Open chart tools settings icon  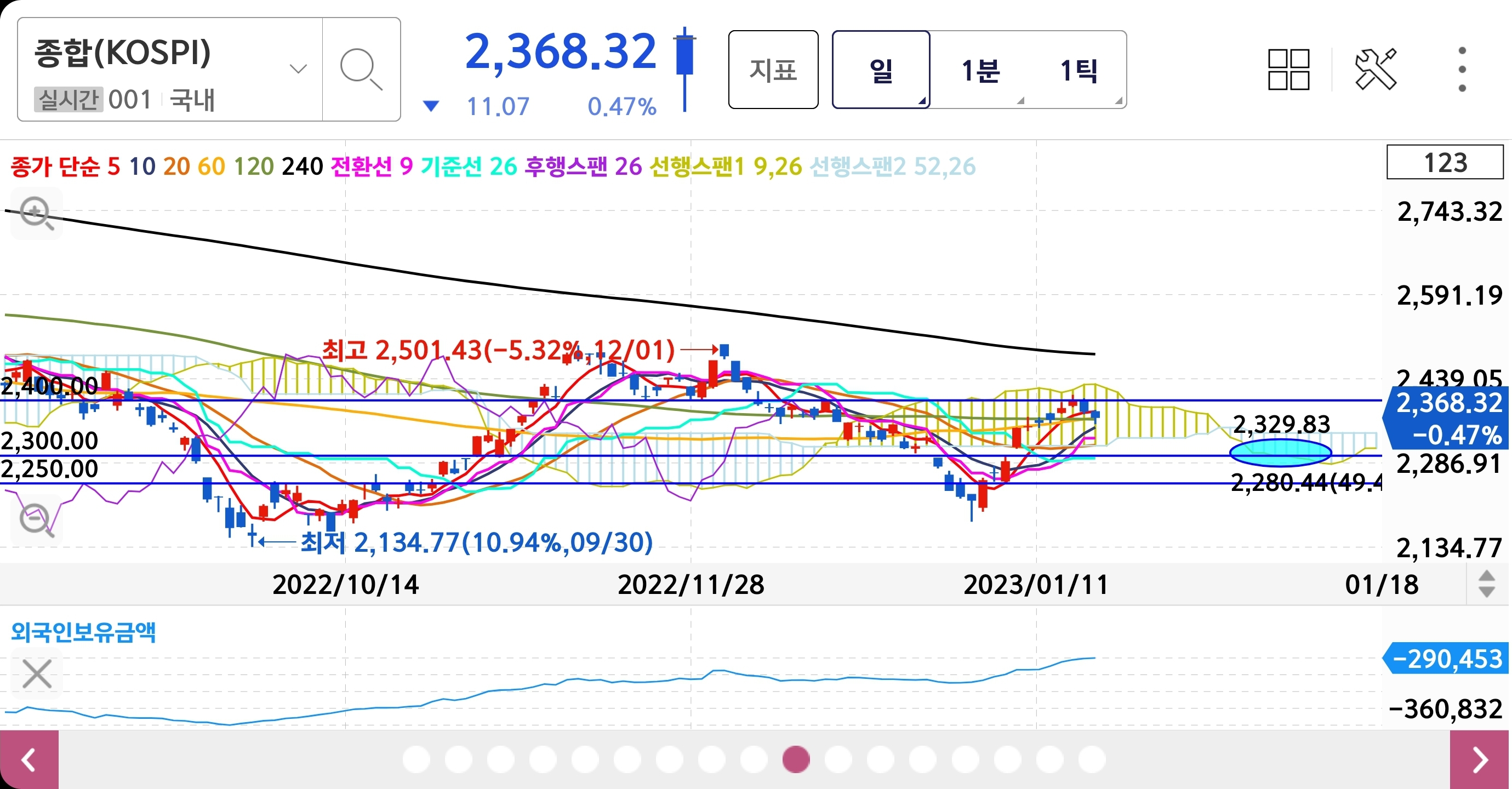[1375, 69]
